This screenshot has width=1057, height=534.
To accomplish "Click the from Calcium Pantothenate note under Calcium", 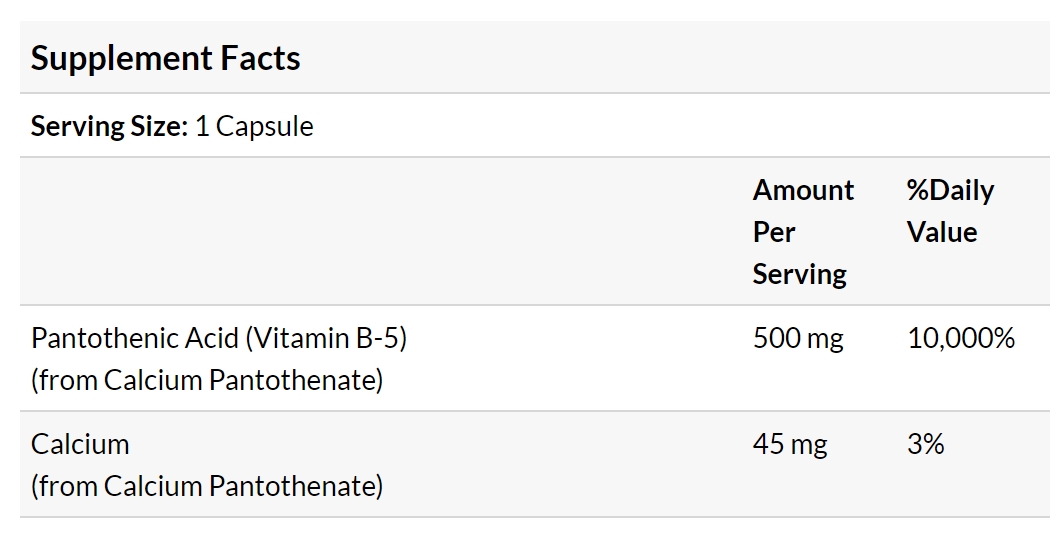I will click(x=207, y=486).
